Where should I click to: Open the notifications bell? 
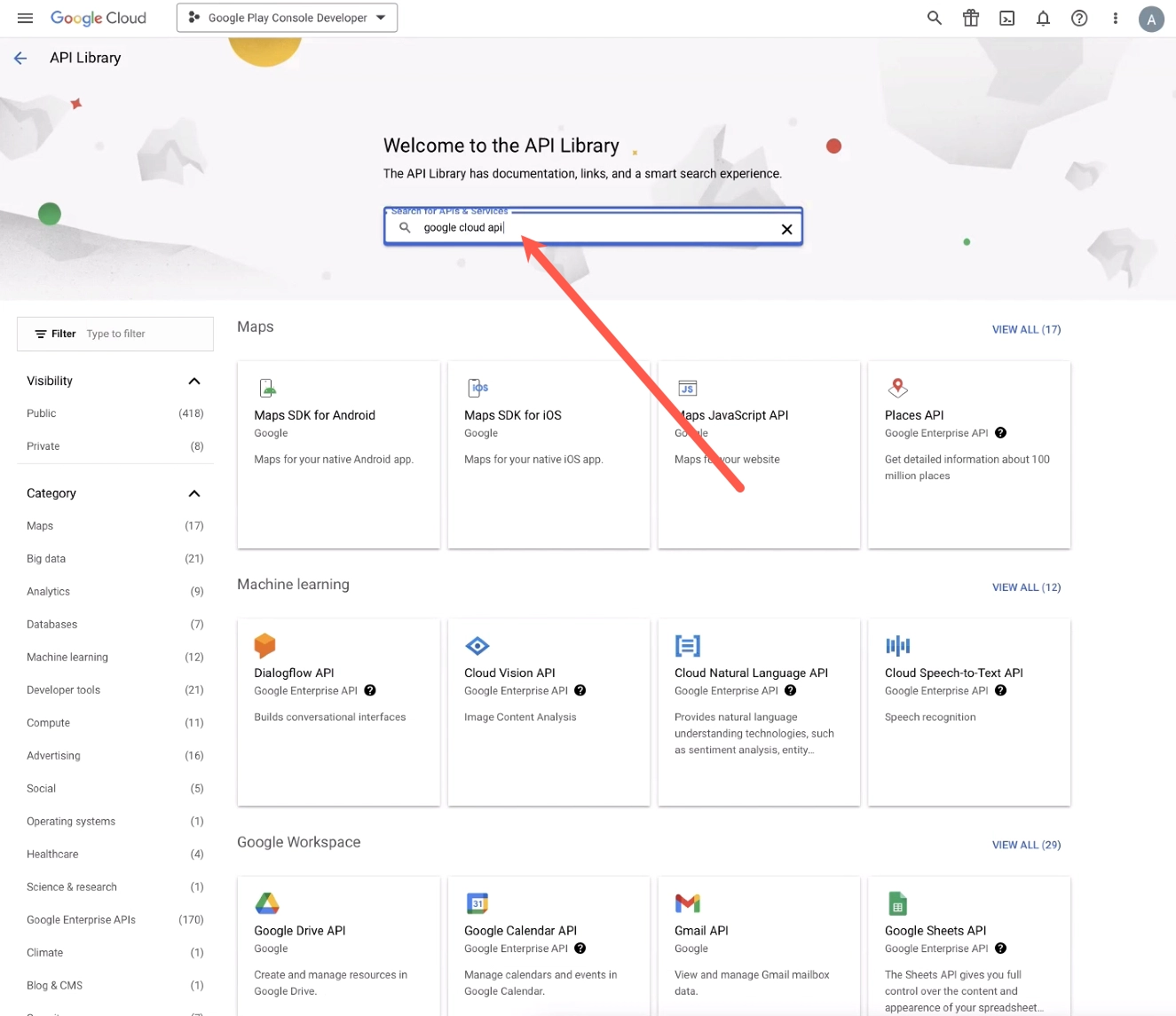pyautogui.click(x=1044, y=18)
